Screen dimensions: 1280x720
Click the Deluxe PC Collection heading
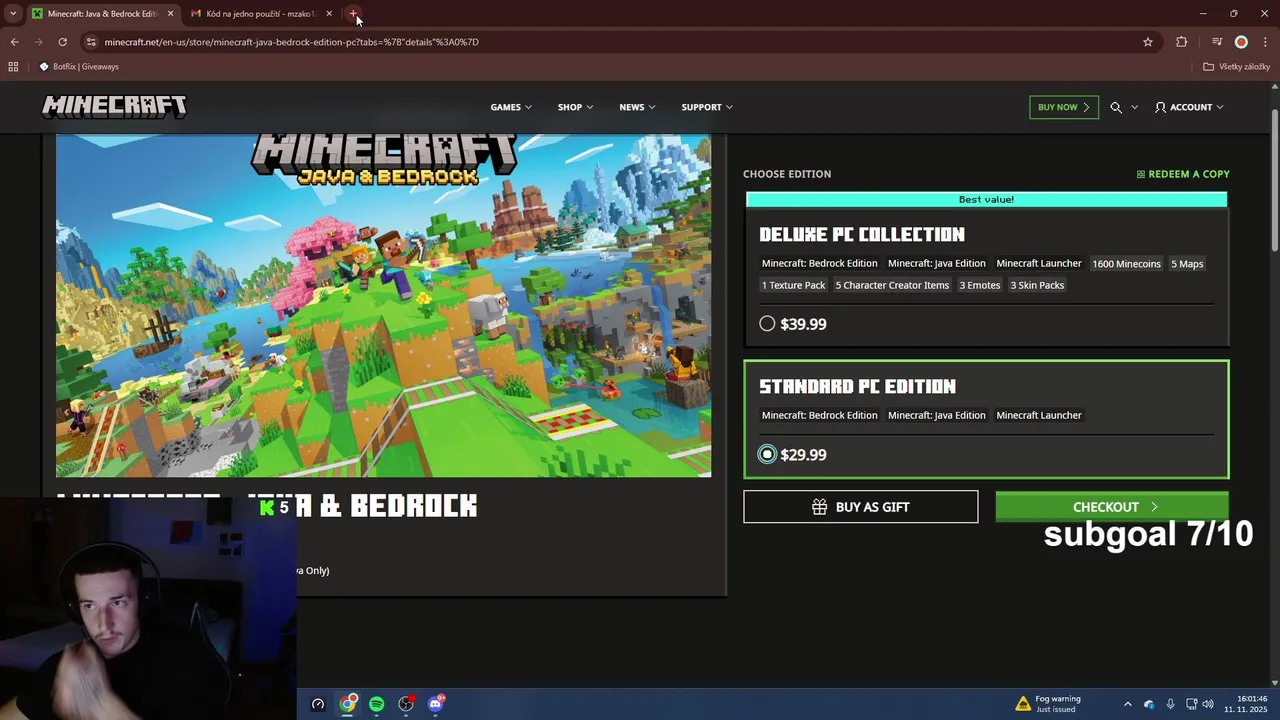click(862, 235)
